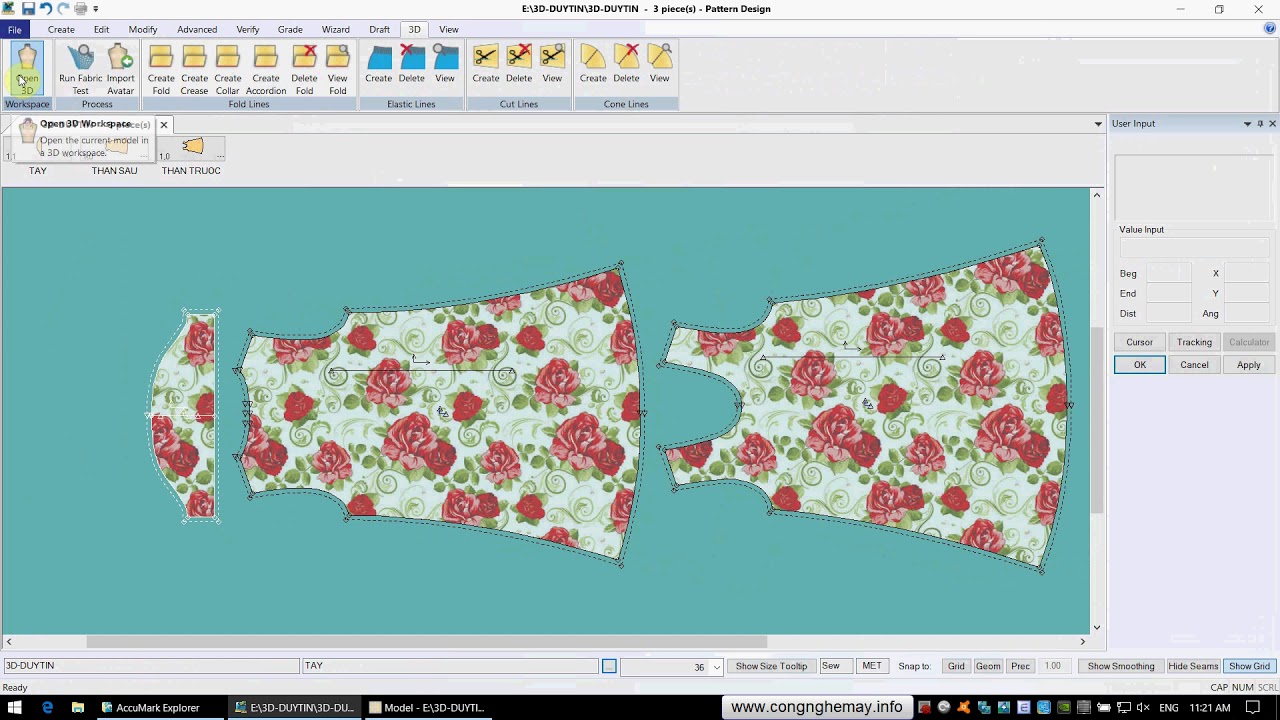Create an Accordion fold
Viewport: 1280px width, 720px height.
click(x=266, y=69)
